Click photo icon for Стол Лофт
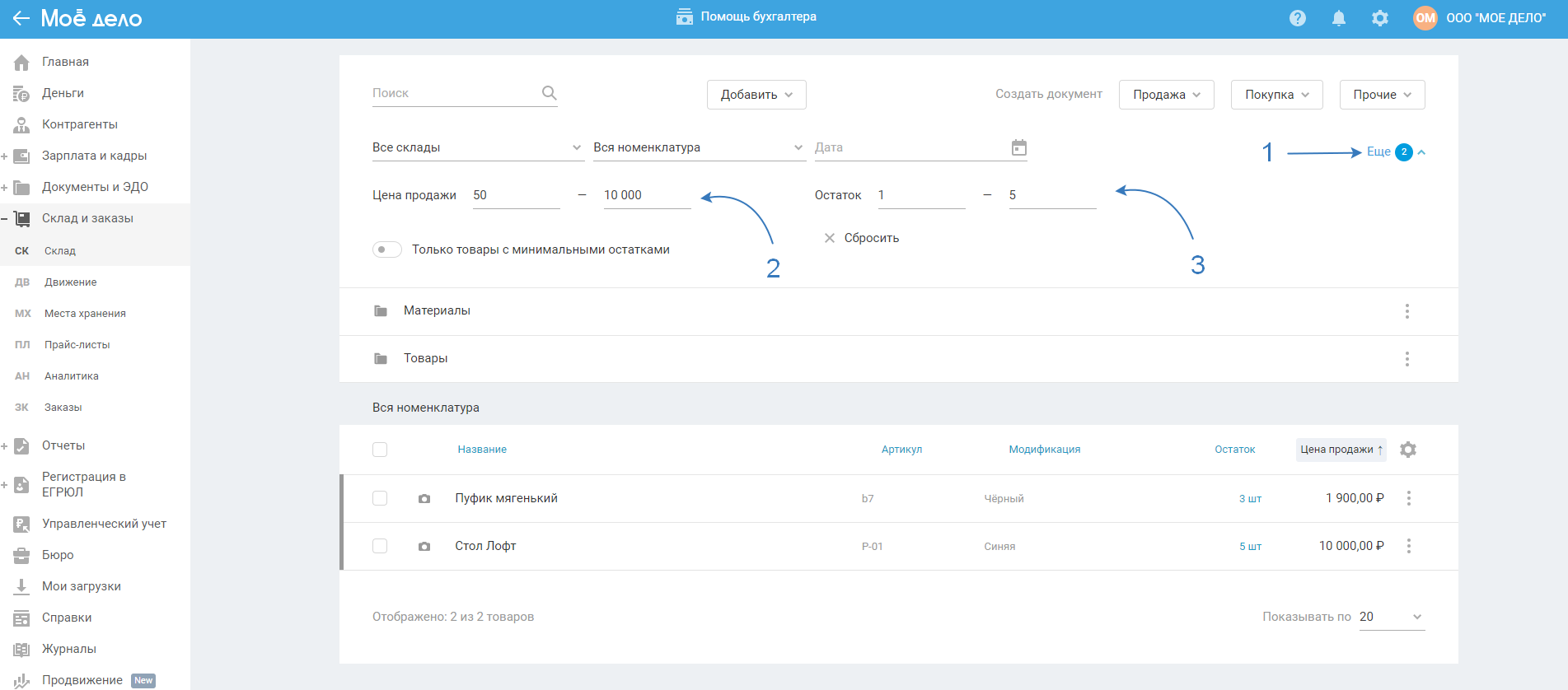The image size is (1568, 690). click(x=424, y=547)
